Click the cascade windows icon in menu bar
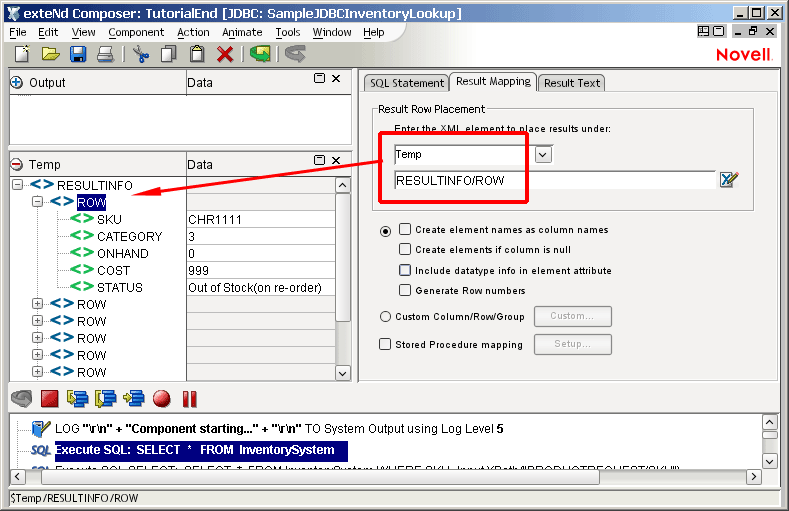The height and width of the screenshot is (511, 789). click(x=719, y=31)
